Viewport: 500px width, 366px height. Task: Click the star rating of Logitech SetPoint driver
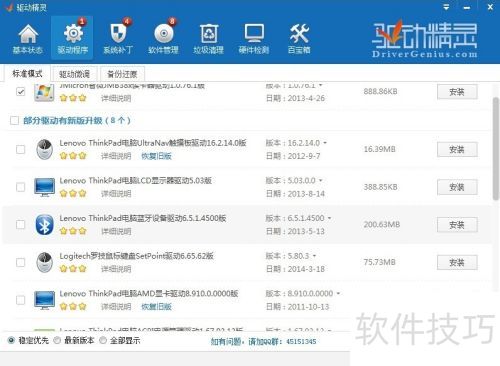tap(73, 269)
